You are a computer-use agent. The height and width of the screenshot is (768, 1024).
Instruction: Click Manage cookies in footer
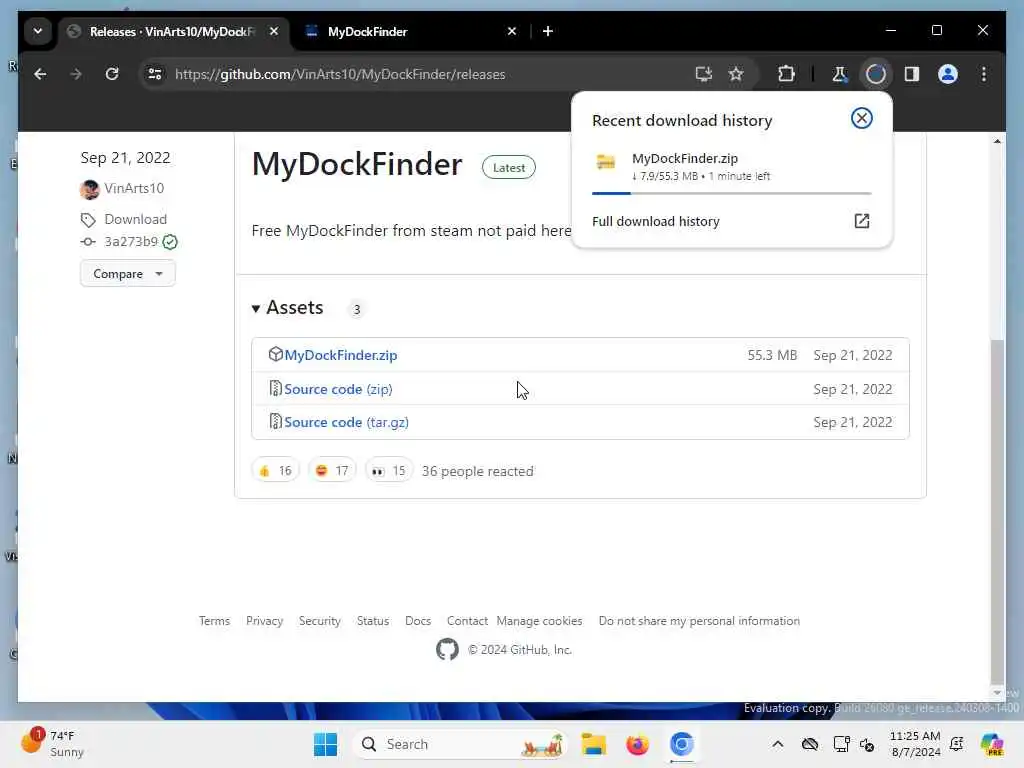(539, 621)
